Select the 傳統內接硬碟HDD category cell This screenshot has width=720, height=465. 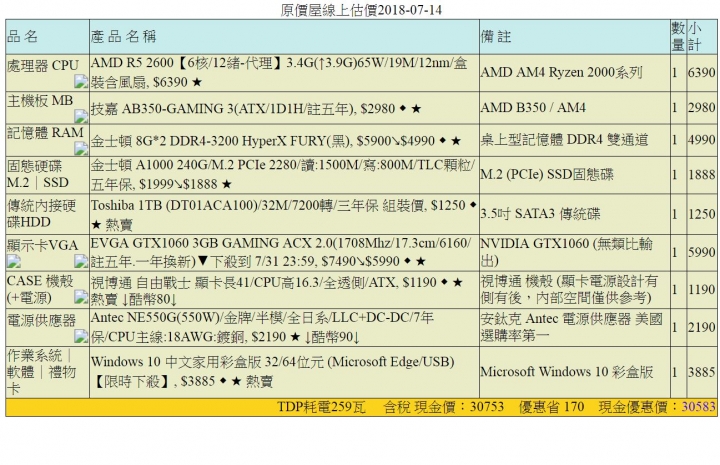tap(48, 214)
